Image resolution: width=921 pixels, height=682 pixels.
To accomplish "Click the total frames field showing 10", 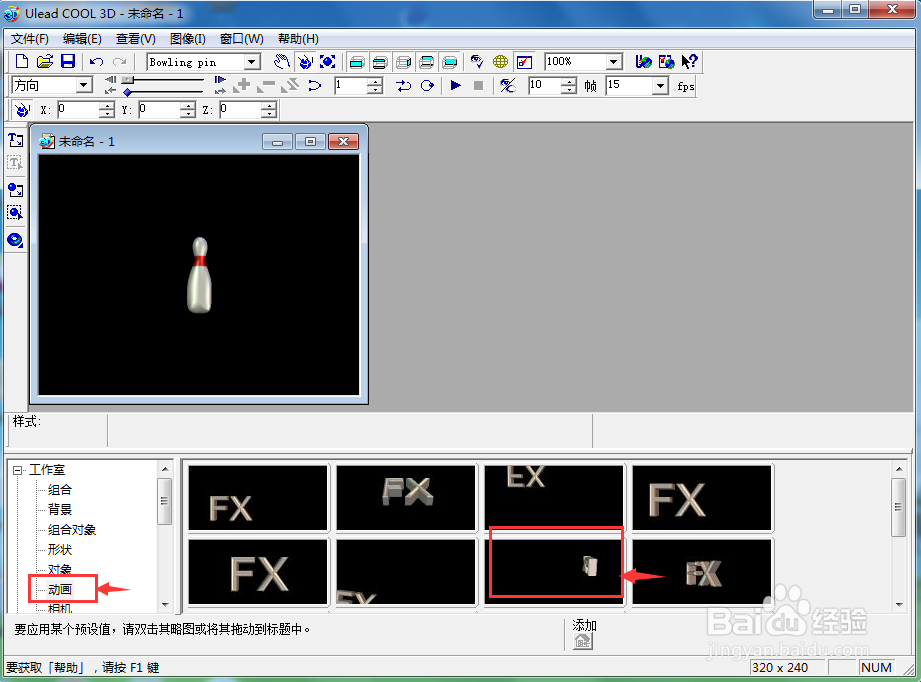I will click(x=544, y=85).
